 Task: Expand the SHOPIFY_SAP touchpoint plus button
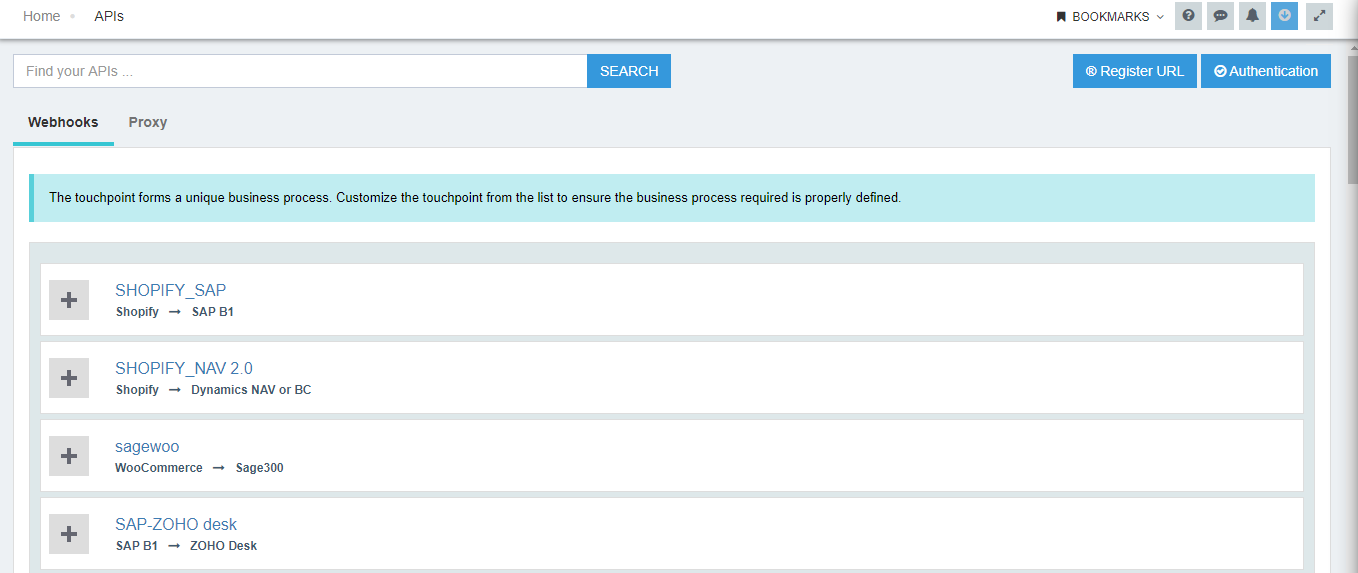coord(69,300)
